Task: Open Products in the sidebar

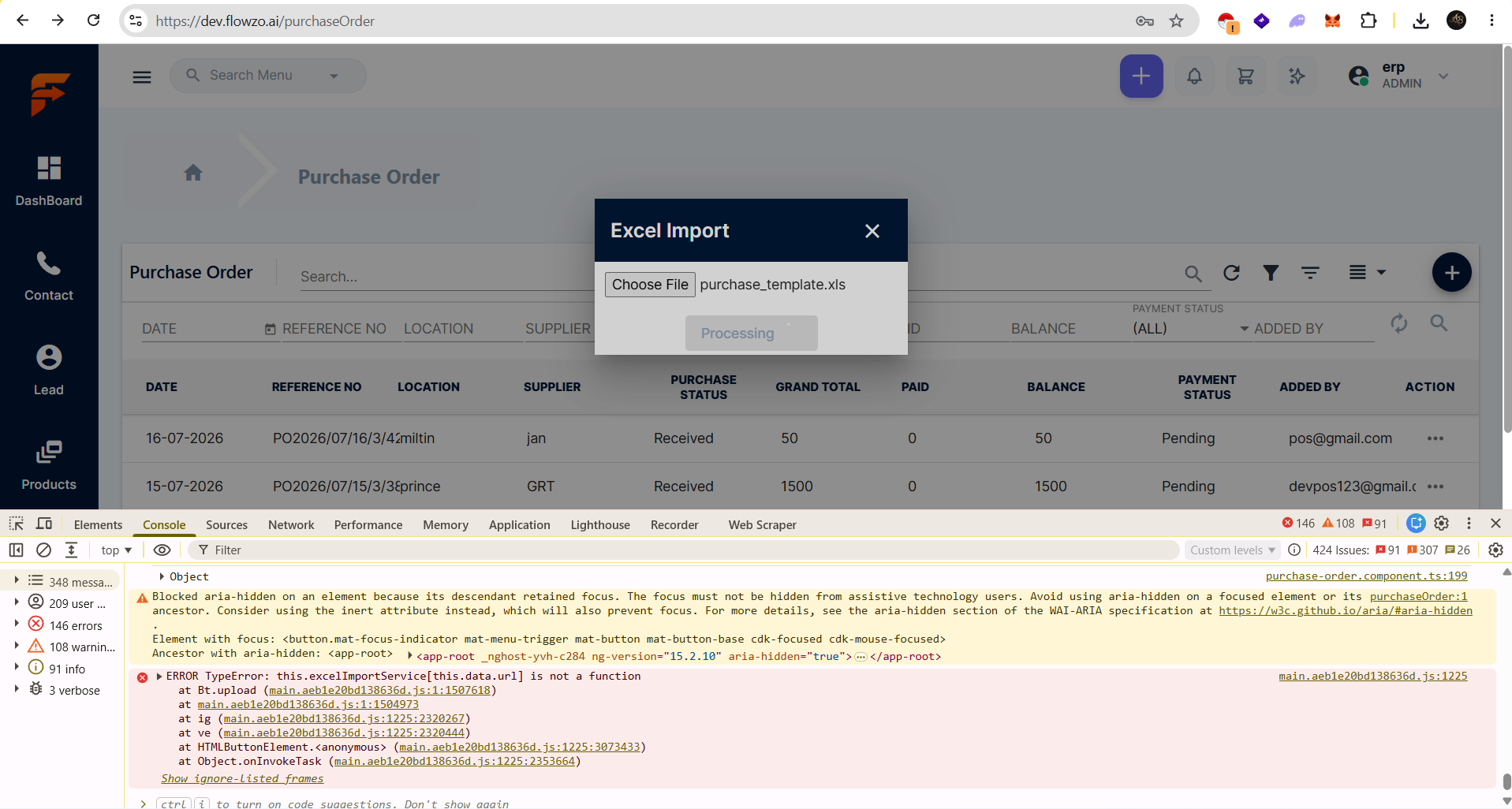Action: point(49,465)
